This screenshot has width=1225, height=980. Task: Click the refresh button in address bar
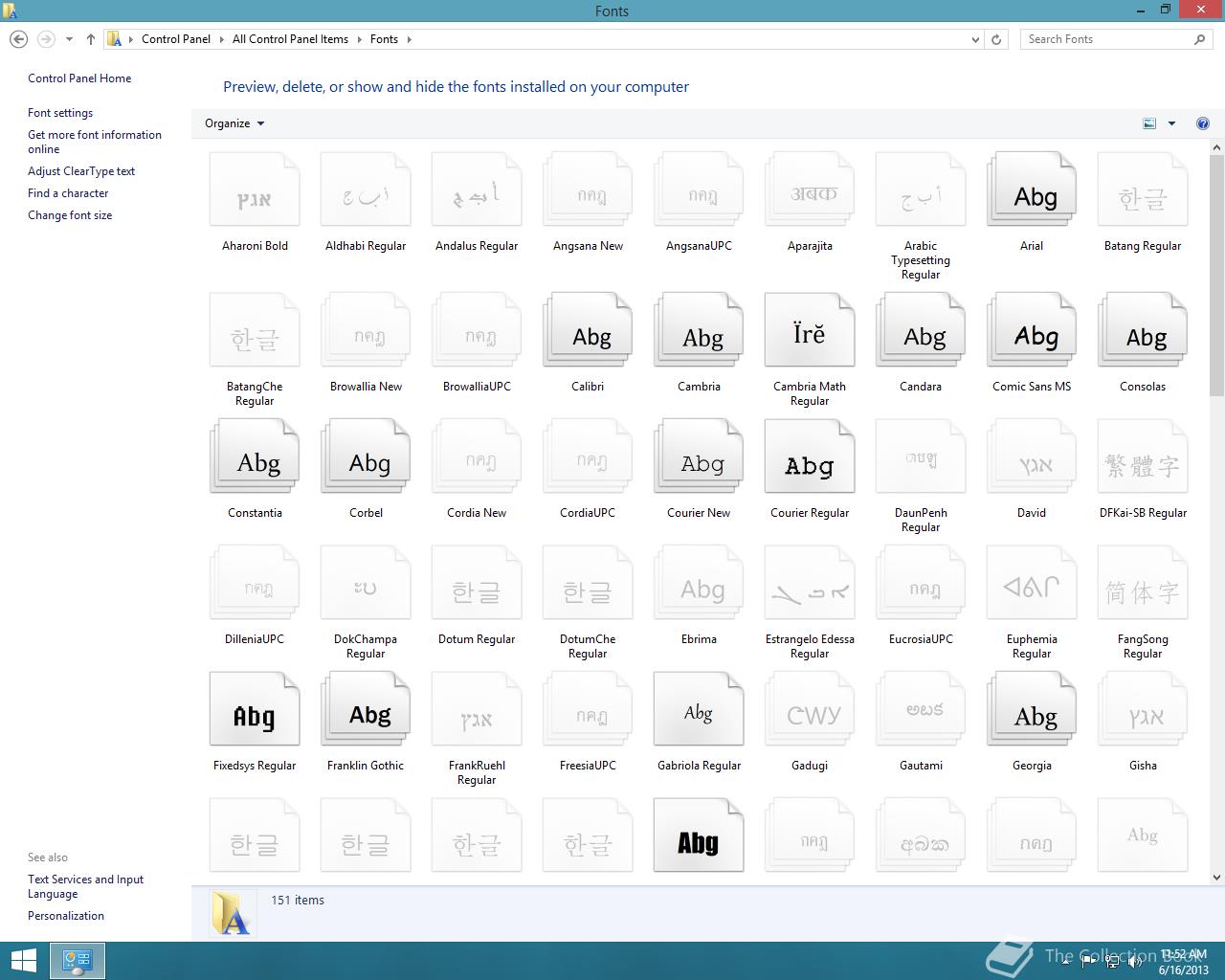click(996, 39)
